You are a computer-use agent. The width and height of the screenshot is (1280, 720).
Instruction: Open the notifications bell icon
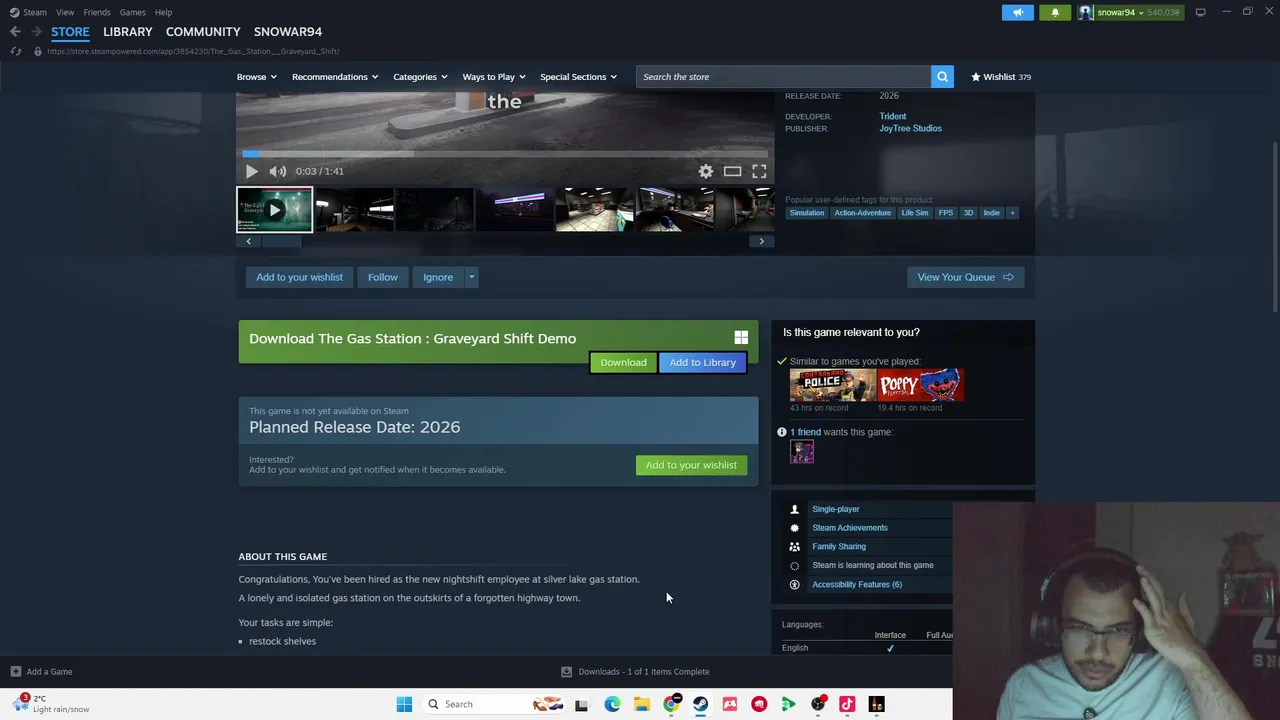[x=1055, y=12]
